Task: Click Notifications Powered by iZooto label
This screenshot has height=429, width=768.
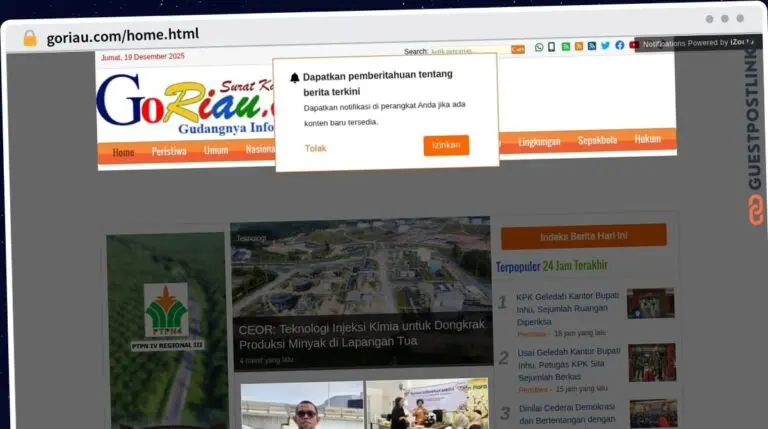Action: [x=698, y=43]
